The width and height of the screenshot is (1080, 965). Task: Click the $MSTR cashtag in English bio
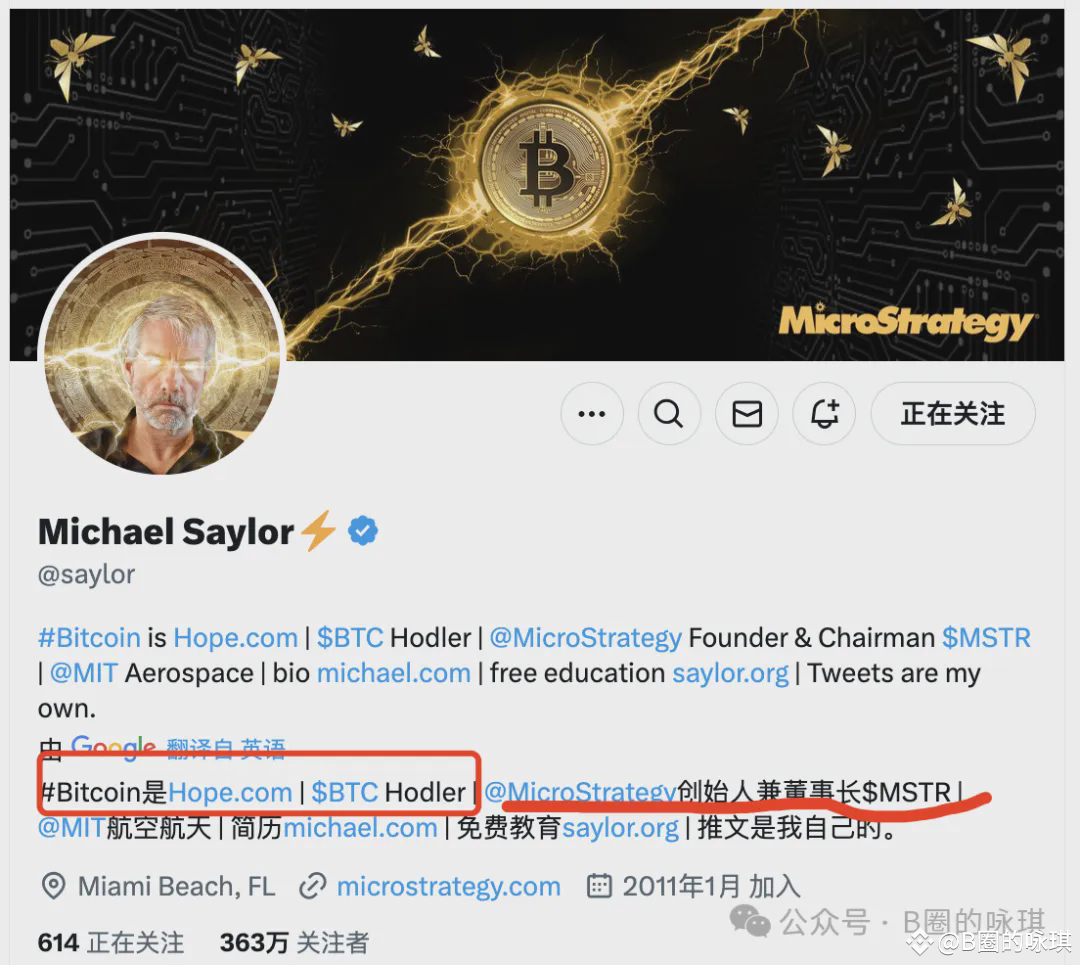tap(986, 638)
